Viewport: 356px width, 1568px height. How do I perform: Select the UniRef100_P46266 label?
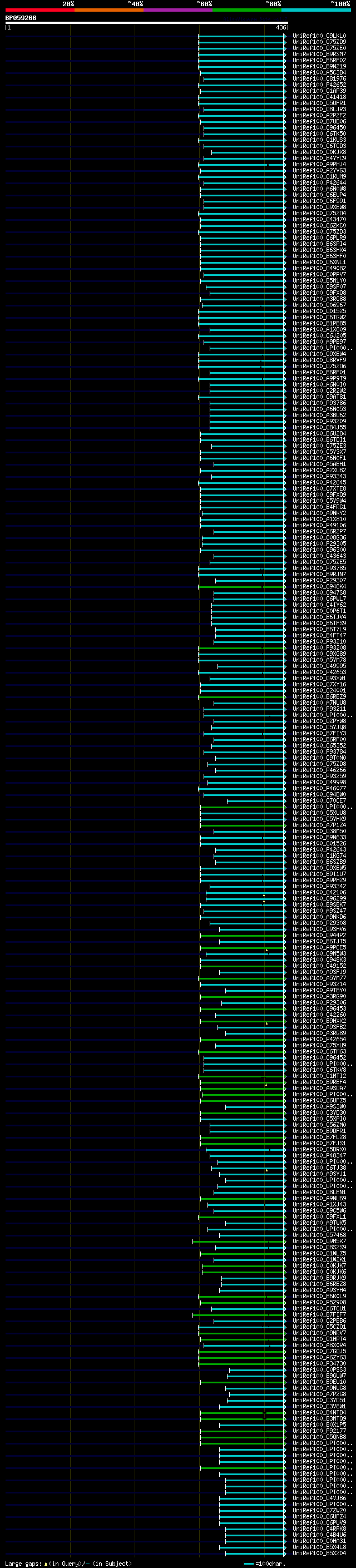point(319,770)
